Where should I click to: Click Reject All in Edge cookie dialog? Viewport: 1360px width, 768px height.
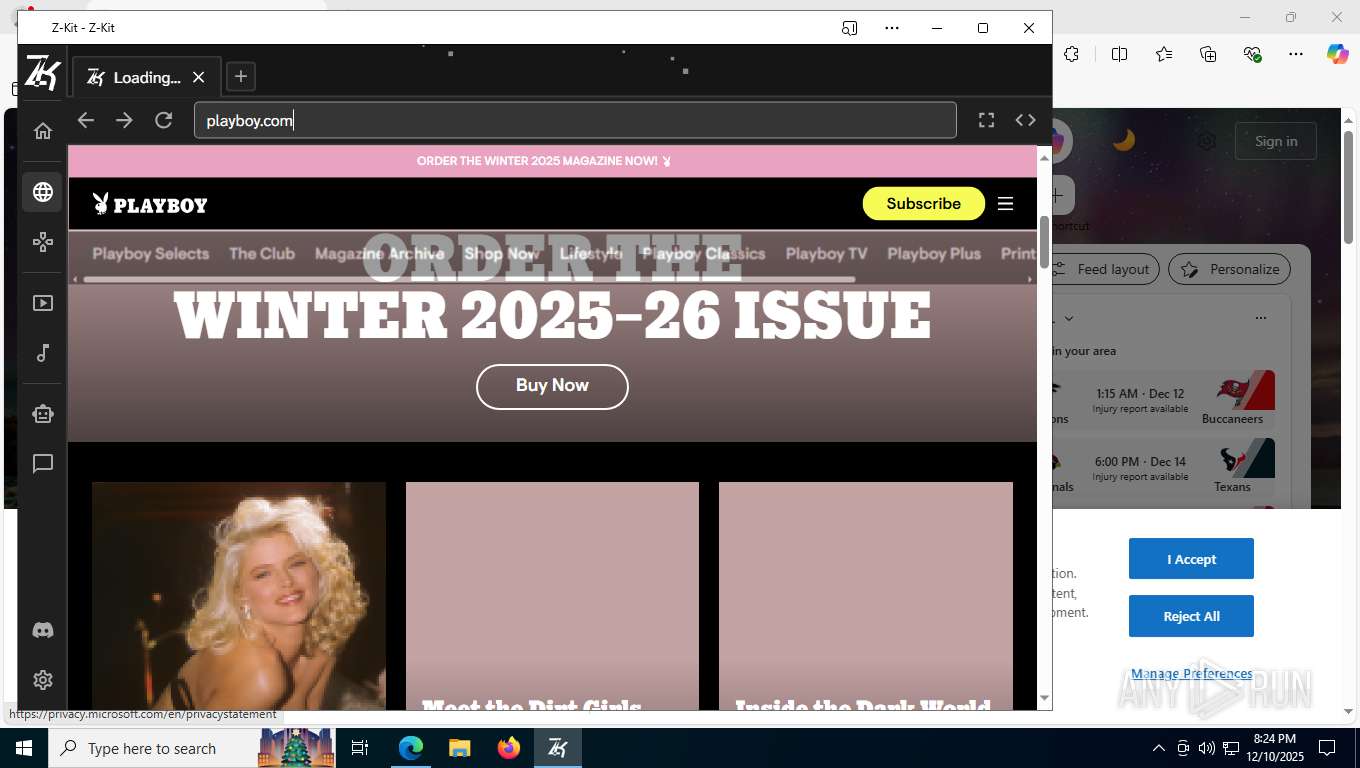click(x=1191, y=616)
